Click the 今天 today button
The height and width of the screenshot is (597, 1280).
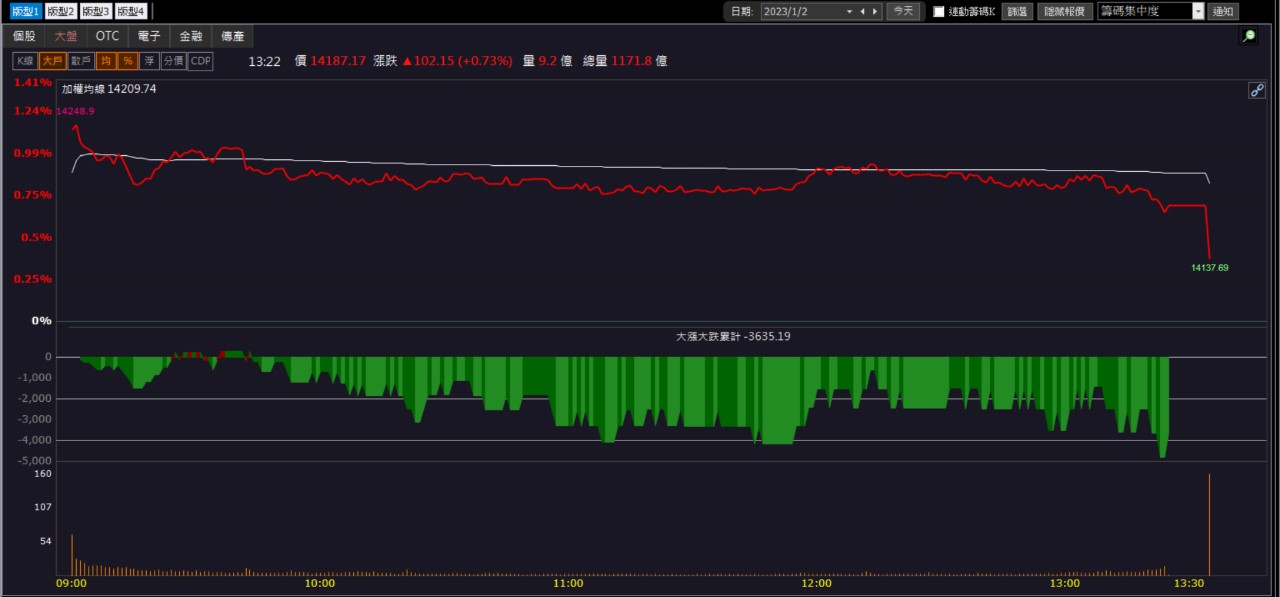coord(903,11)
